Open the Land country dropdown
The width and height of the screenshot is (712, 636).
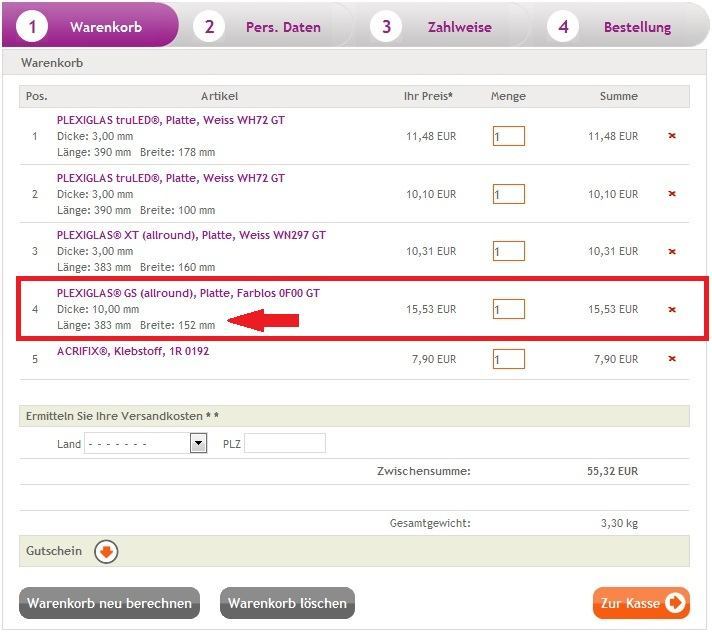[x=145, y=444]
